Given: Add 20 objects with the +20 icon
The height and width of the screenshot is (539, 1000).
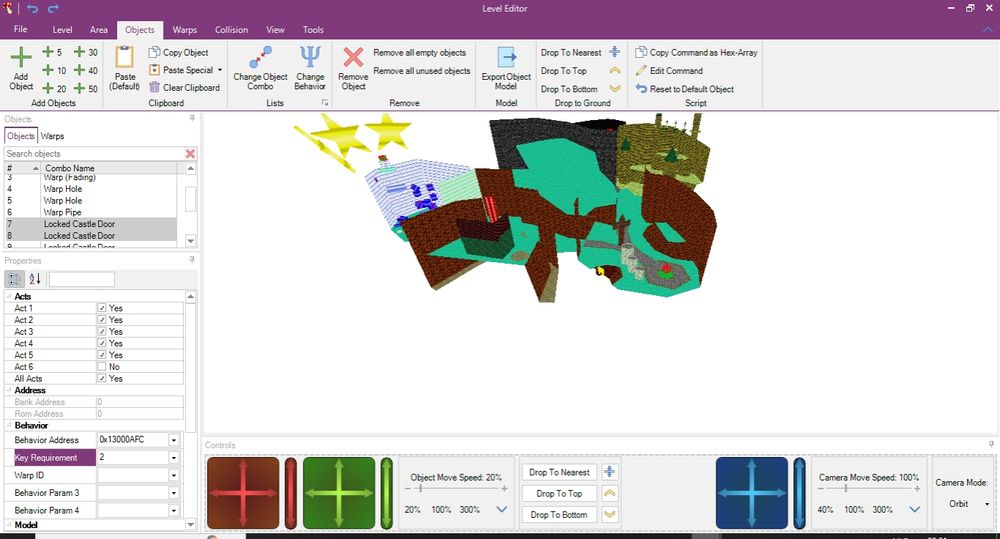Looking at the screenshot, I should 48,88.
